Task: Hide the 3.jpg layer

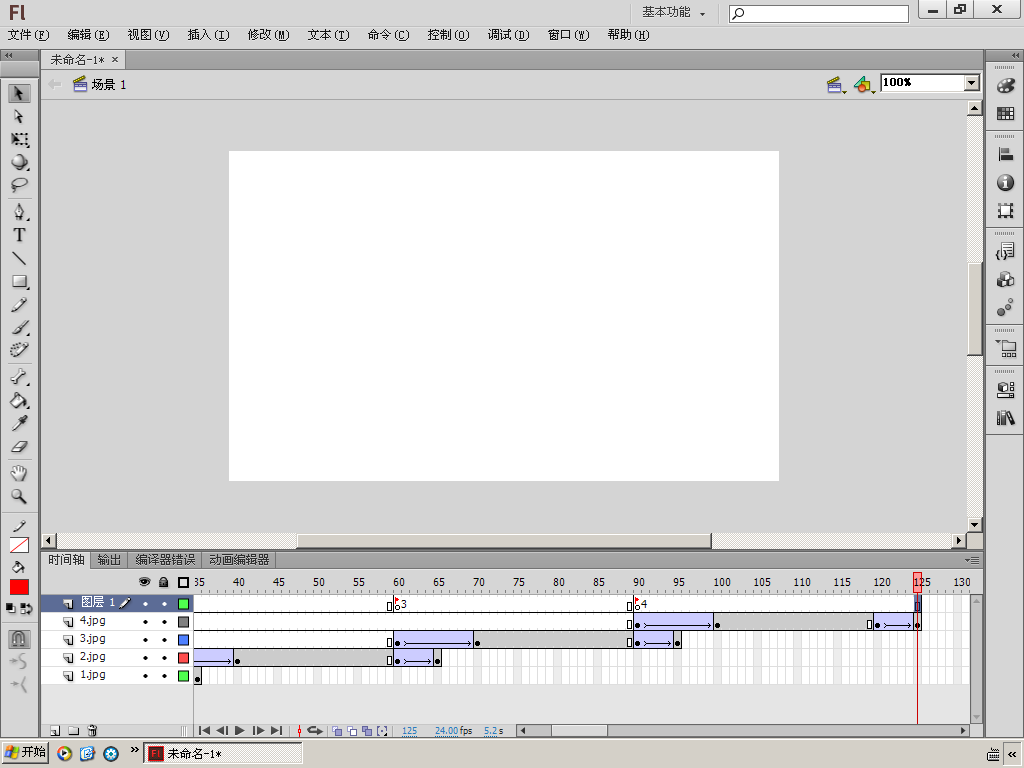Action: coord(145,640)
